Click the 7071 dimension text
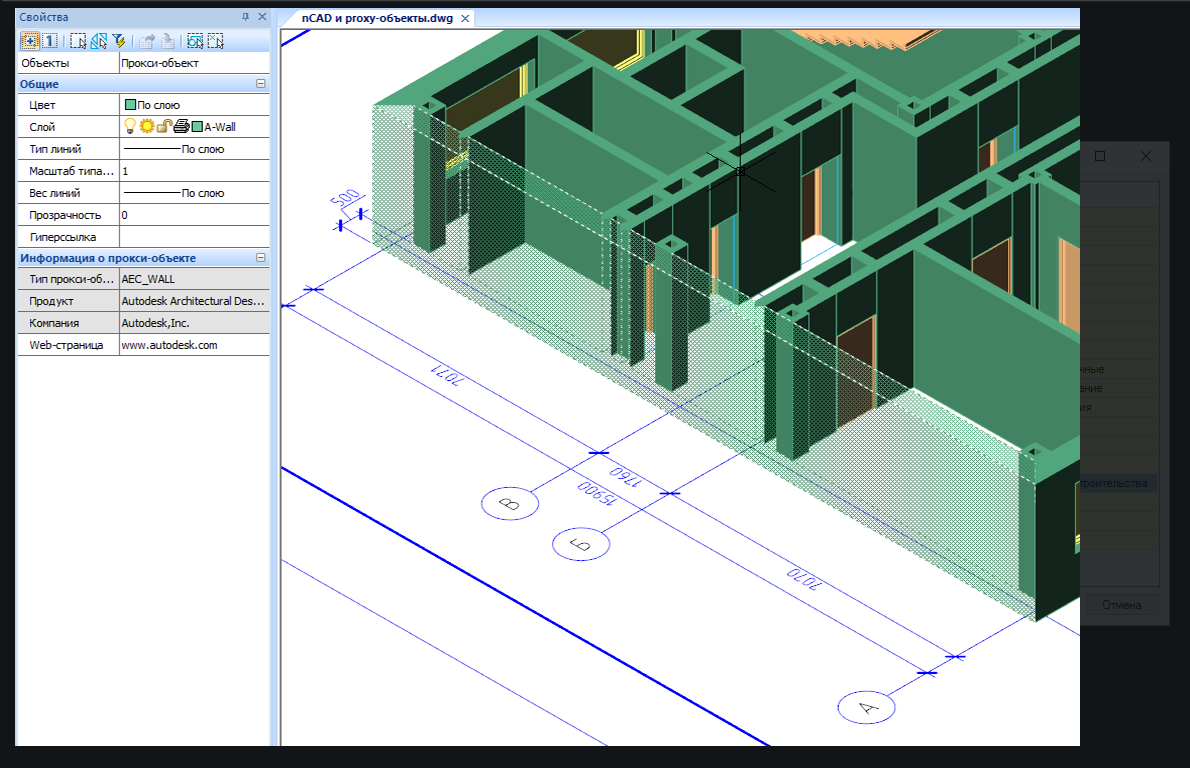 coord(445,374)
